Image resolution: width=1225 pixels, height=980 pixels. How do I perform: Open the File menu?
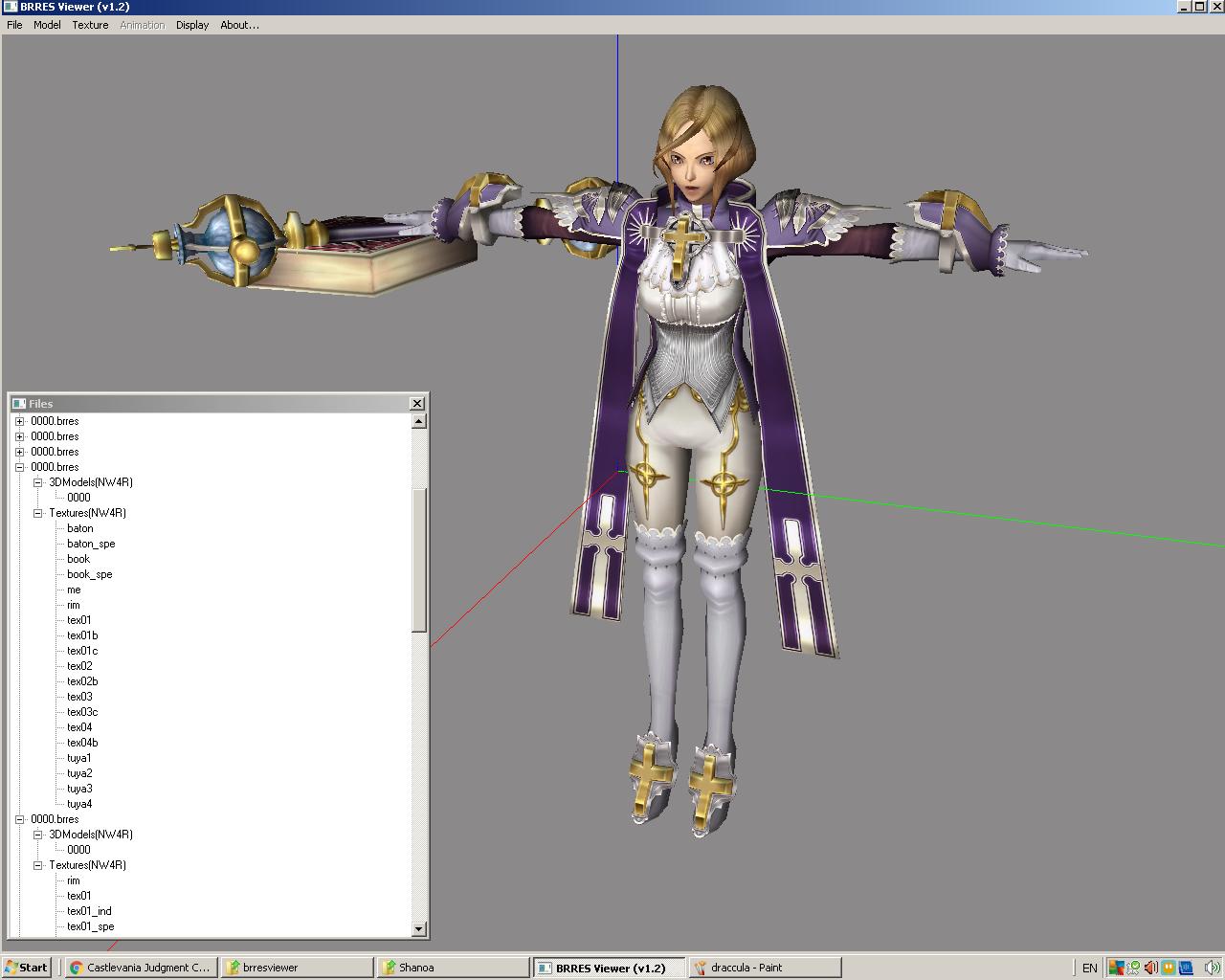pyautogui.click(x=13, y=25)
